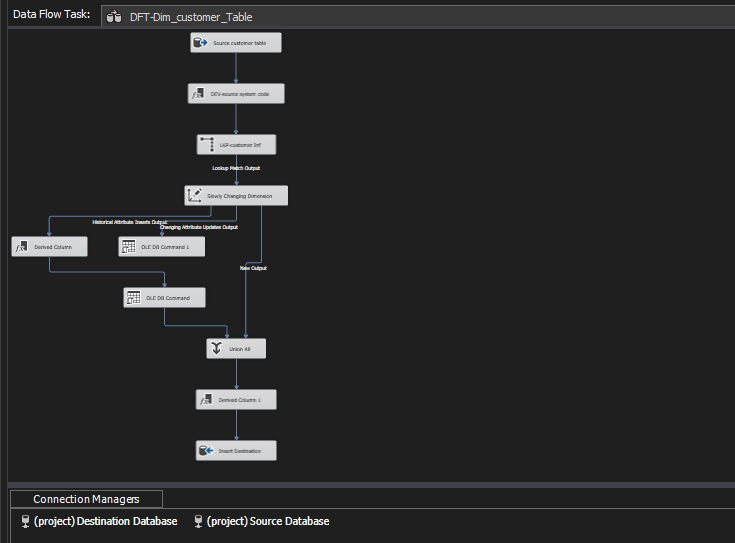Click the Insert Destination database icon
Viewport: 735px width, 543px height.
coord(206,451)
